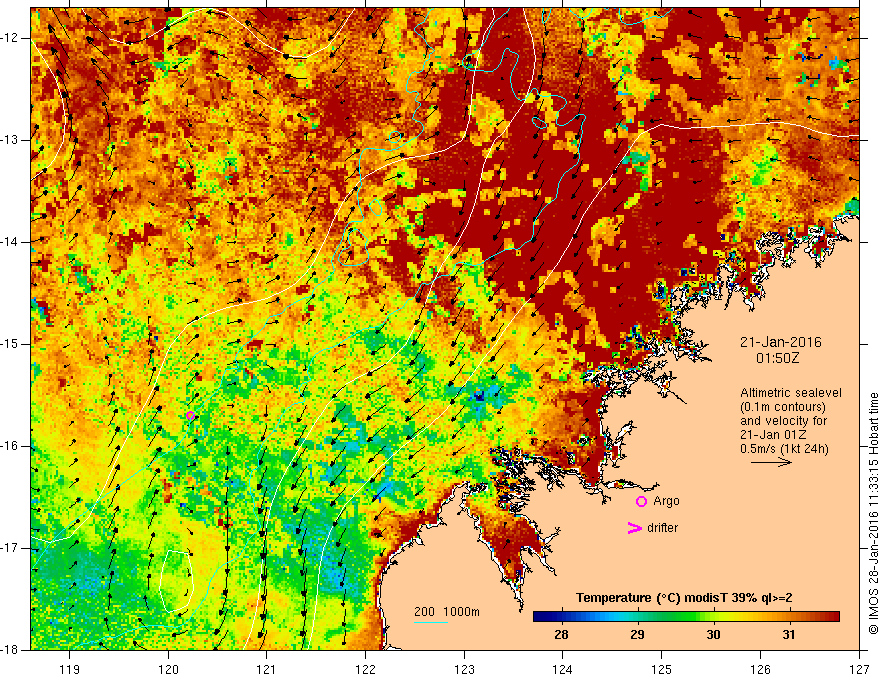Click latitude axis label '-13'
This screenshot has height=680, width=880.
coord(10,140)
